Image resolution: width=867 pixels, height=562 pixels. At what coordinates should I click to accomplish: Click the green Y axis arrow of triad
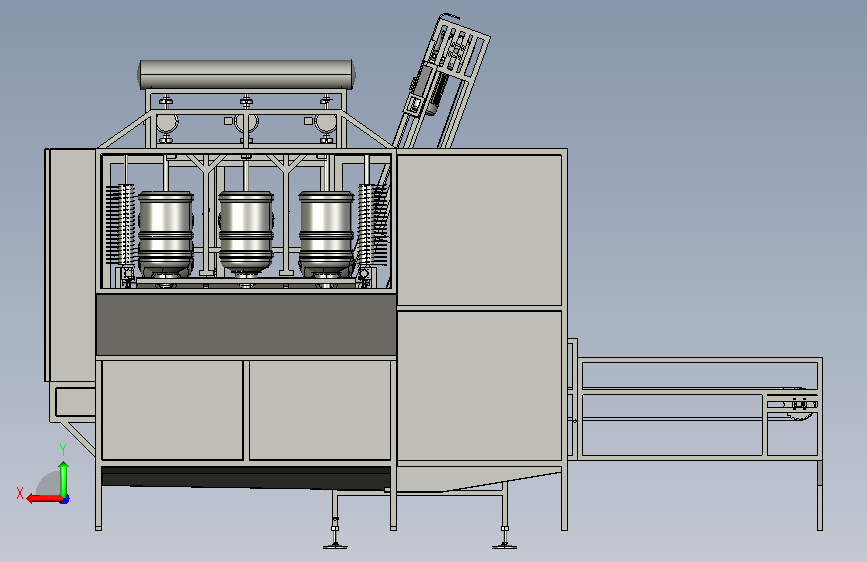[64, 478]
